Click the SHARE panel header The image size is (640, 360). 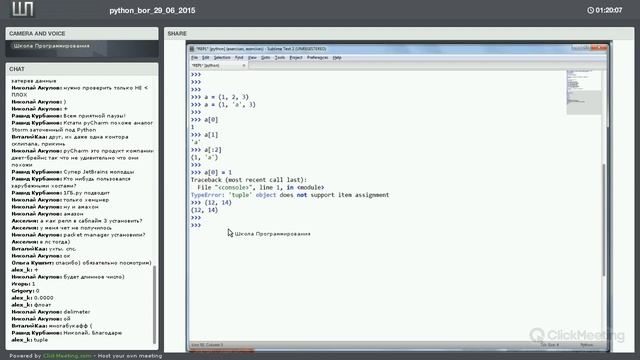click(399, 33)
